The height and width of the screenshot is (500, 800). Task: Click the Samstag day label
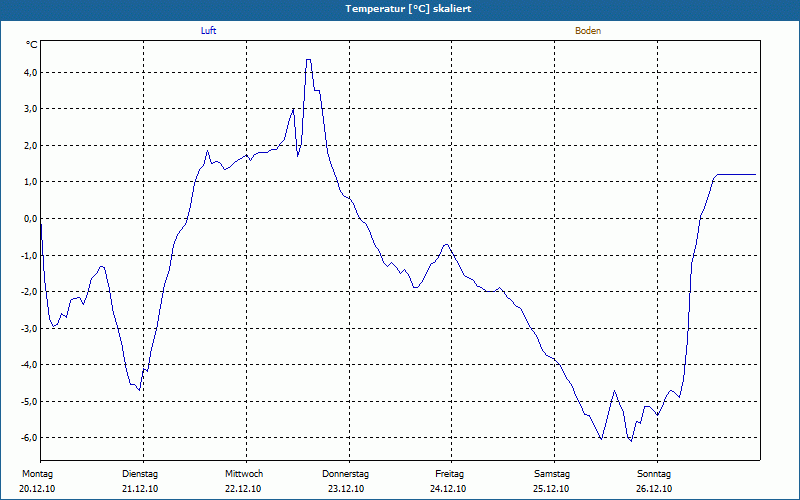click(x=552, y=474)
